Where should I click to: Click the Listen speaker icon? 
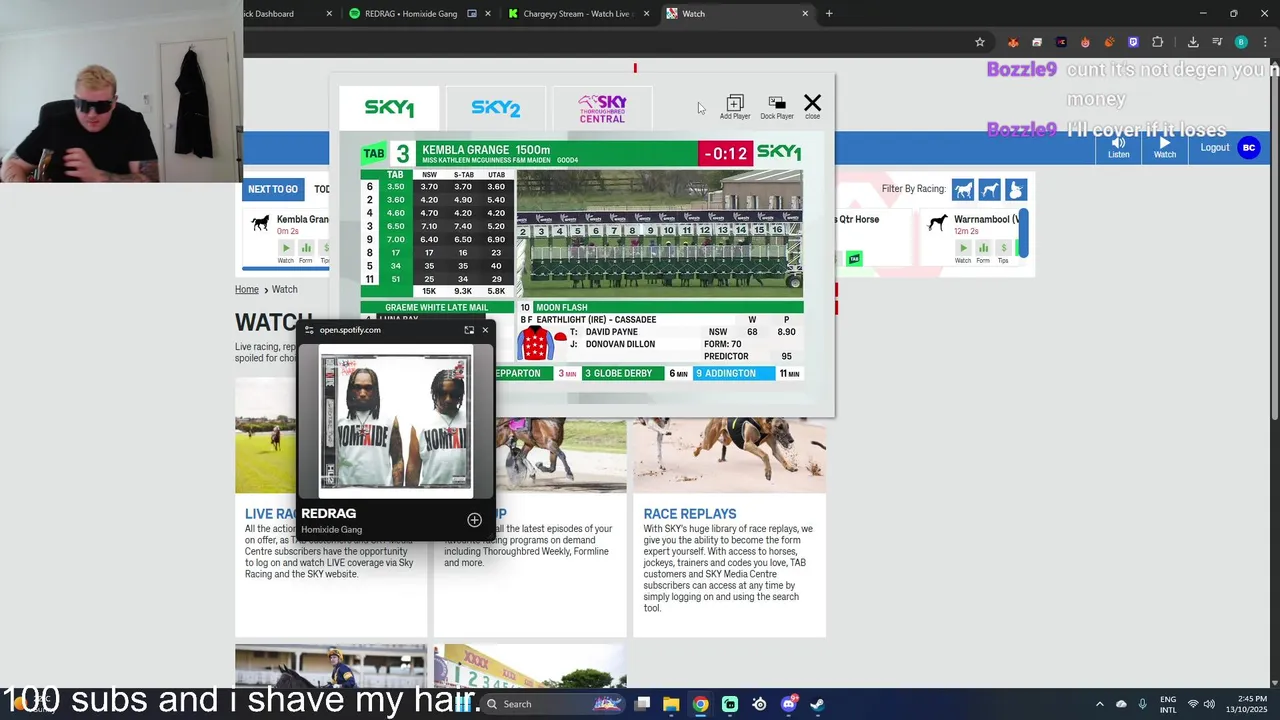coord(1119,143)
